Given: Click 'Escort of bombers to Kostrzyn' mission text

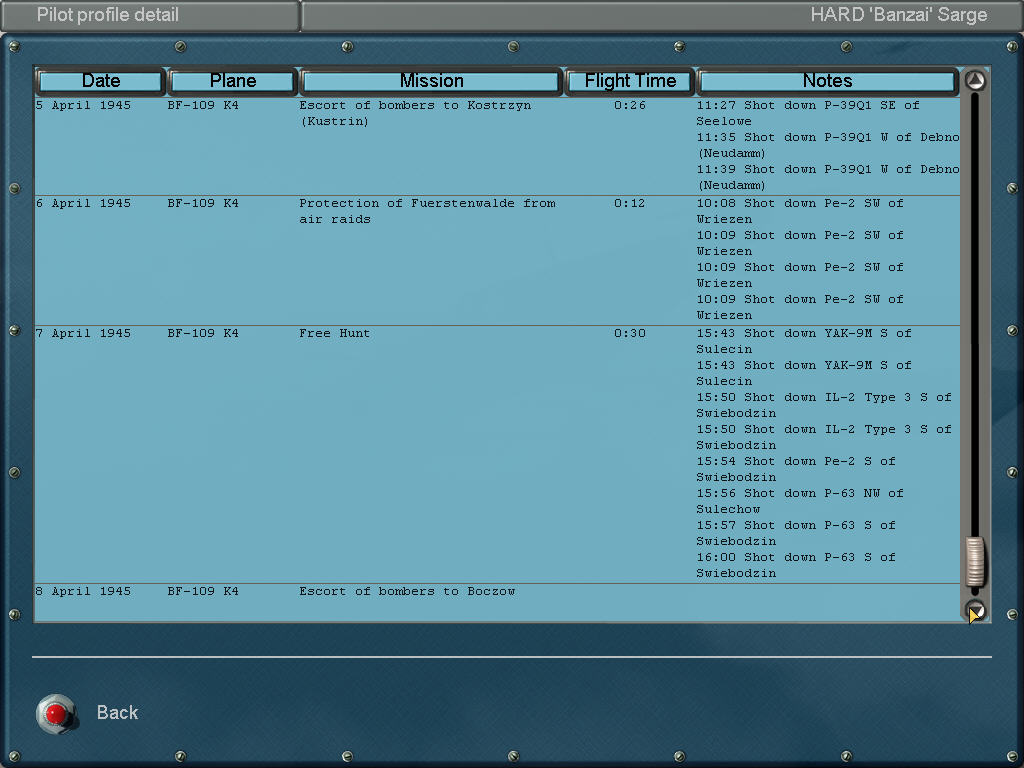Looking at the screenshot, I should [x=415, y=105].
